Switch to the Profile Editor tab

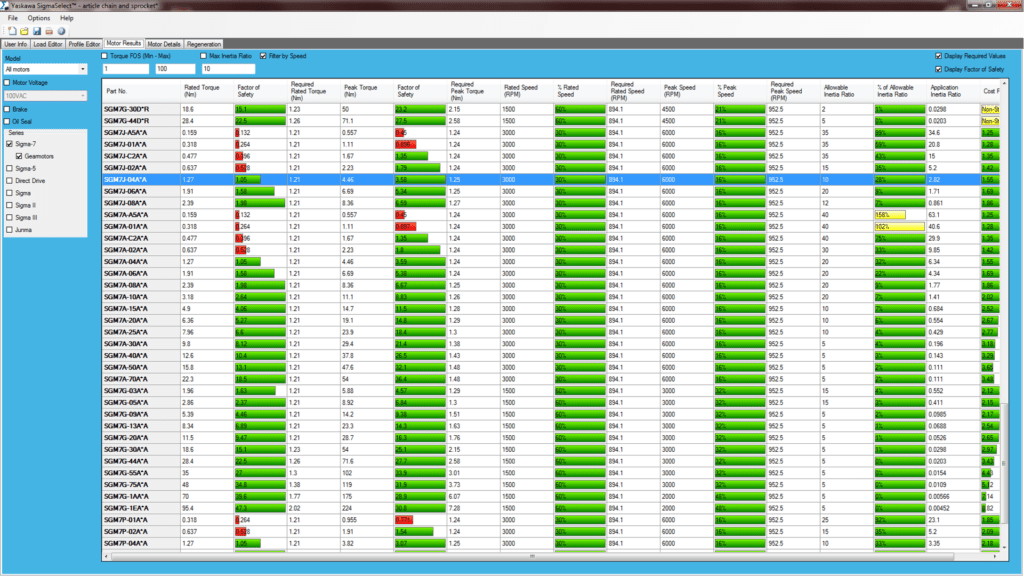(84, 44)
